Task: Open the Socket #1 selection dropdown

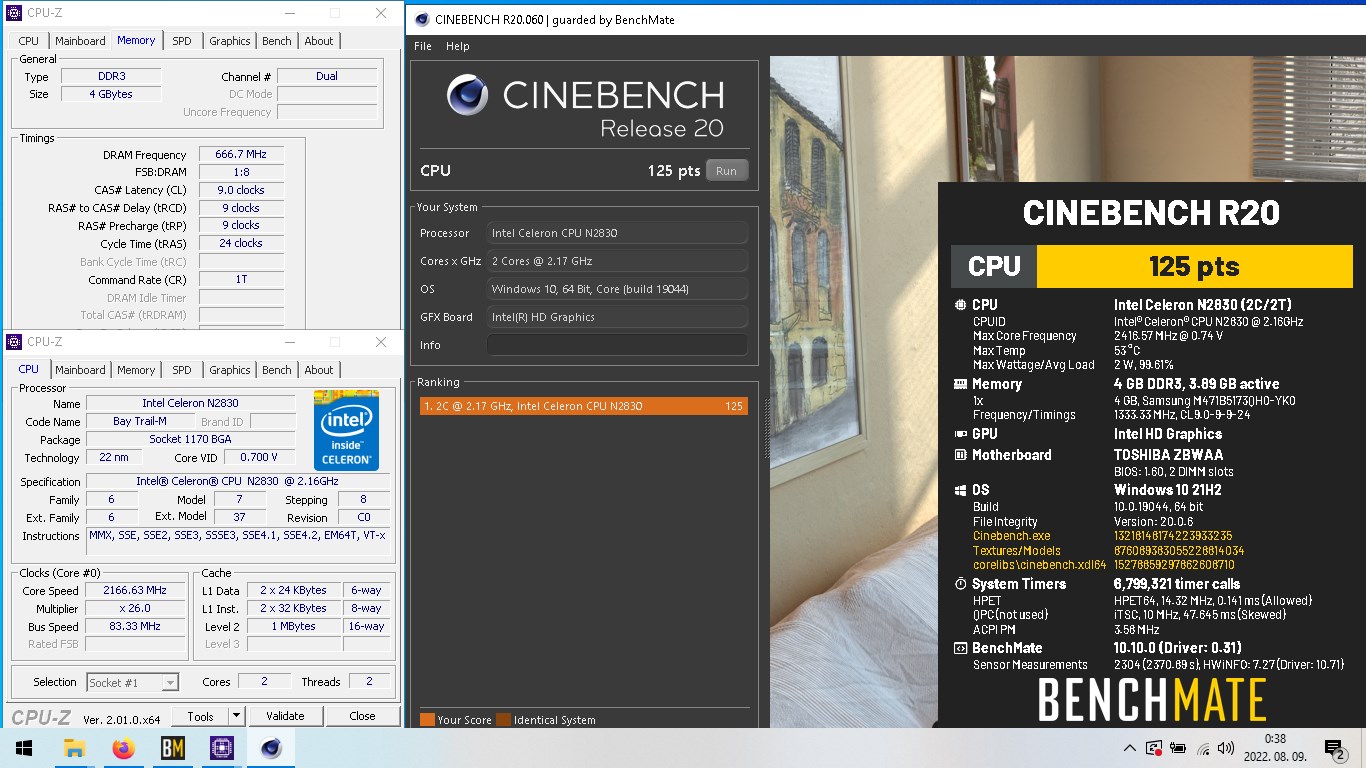Action: [x=133, y=682]
